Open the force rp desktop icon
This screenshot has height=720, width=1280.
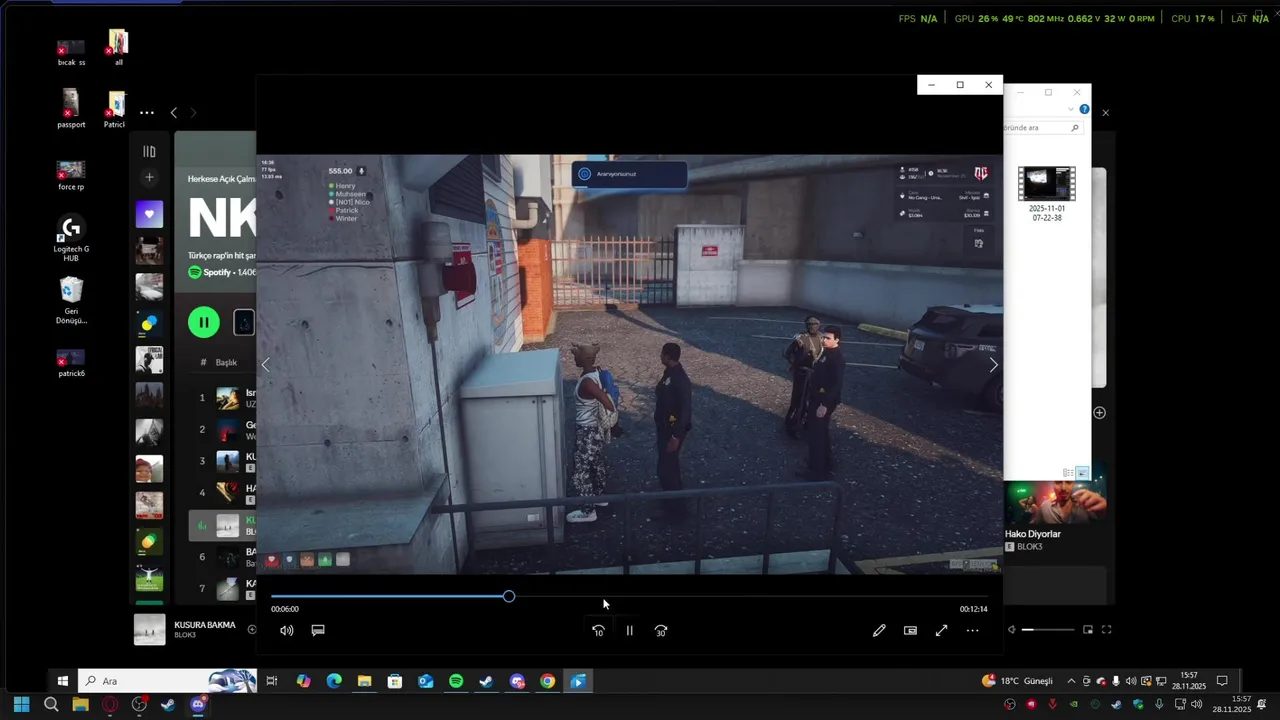tap(71, 176)
